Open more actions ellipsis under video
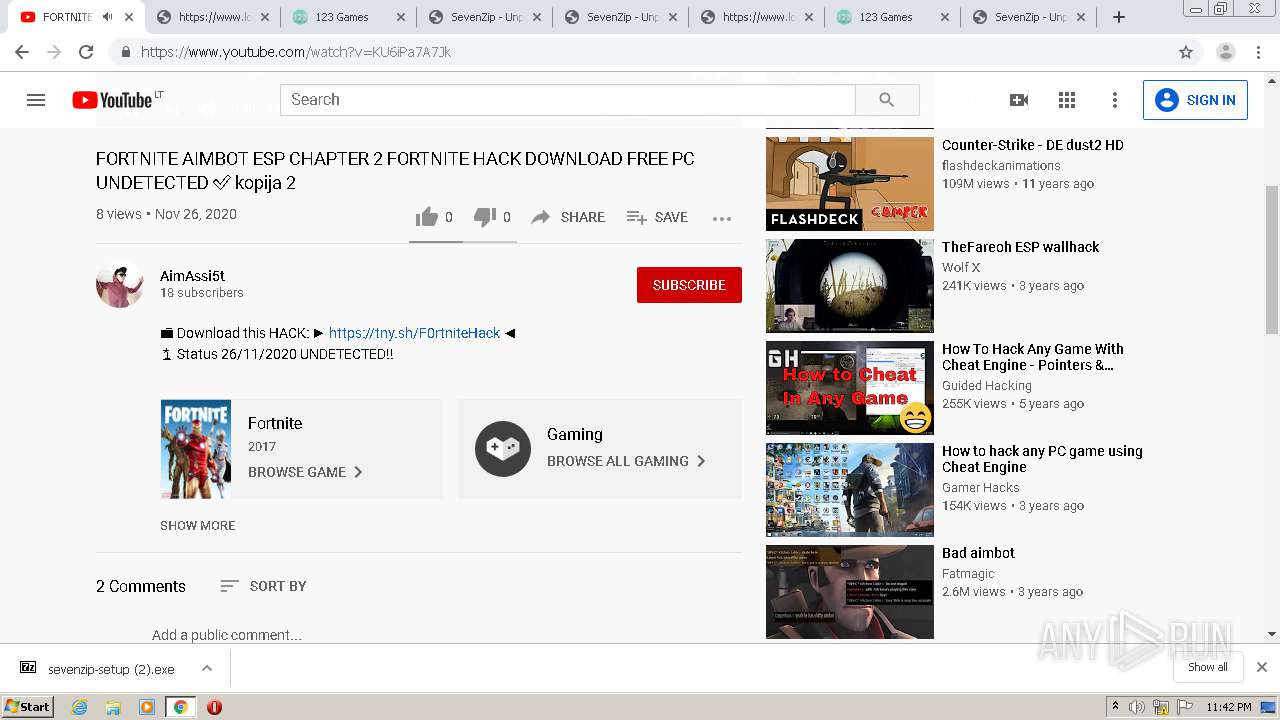The image size is (1280, 720). (x=722, y=218)
